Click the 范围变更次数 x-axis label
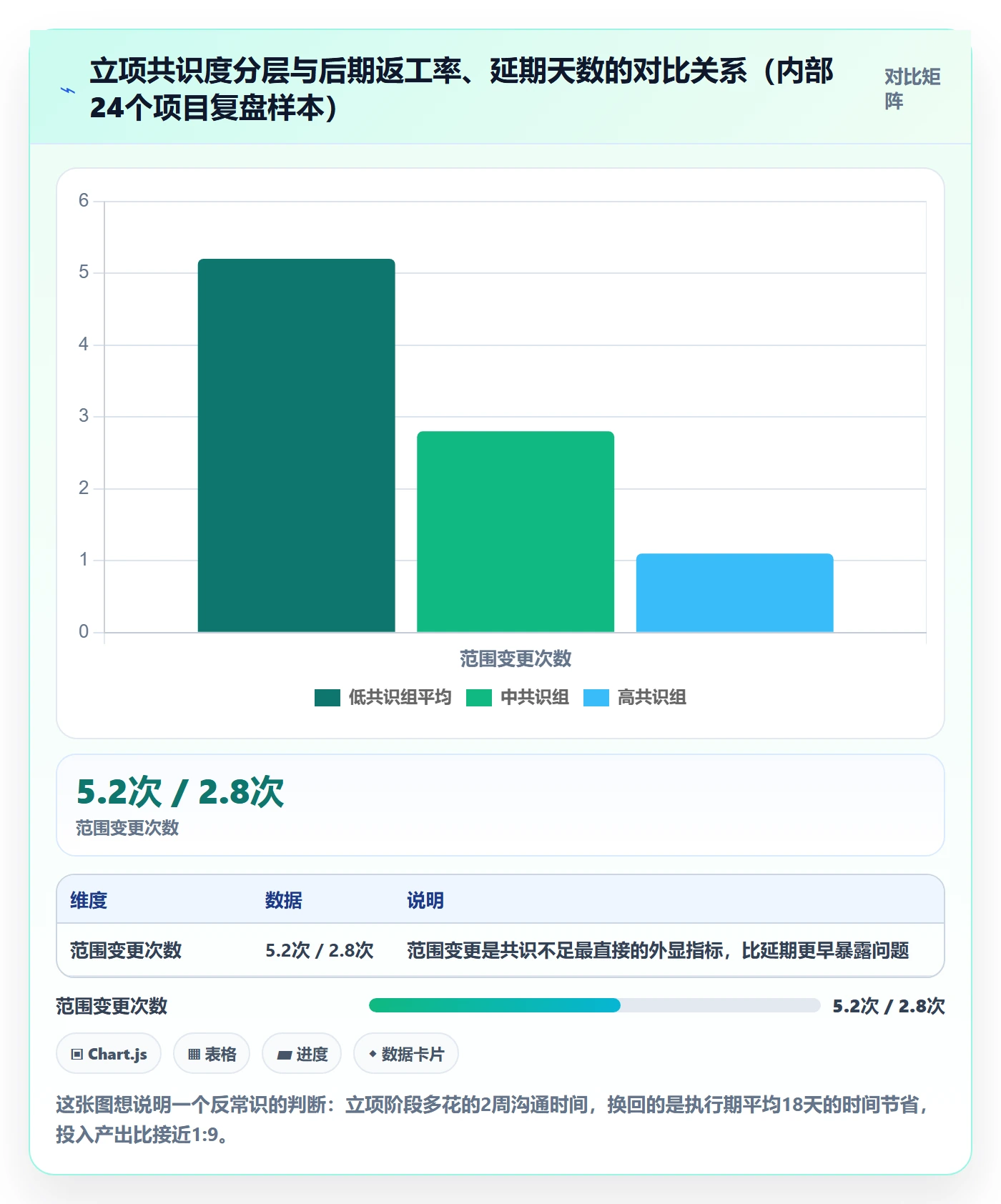This screenshot has width=1001, height=1204. click(516, 658)
